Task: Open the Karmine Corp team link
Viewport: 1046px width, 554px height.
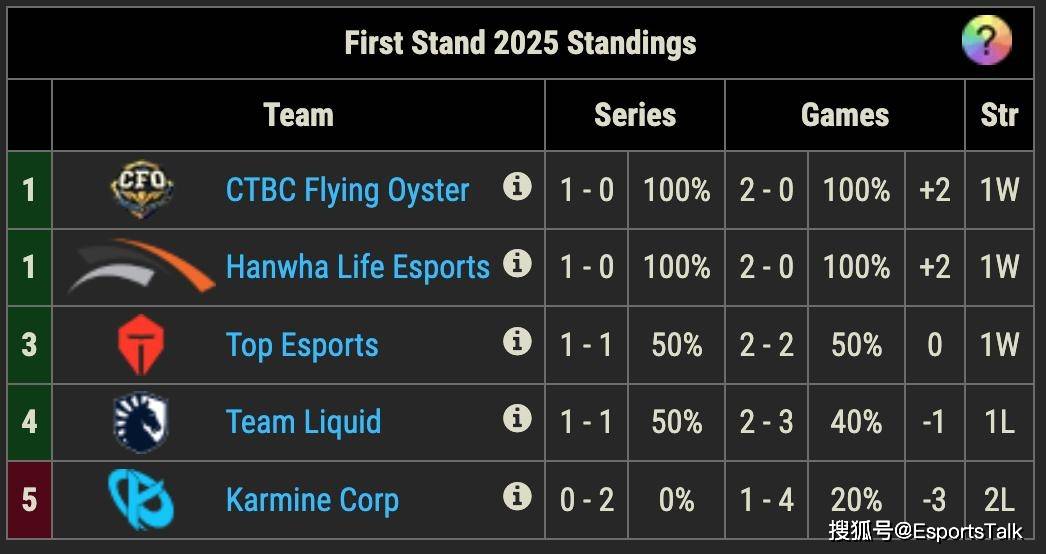Action: (312, 500)
